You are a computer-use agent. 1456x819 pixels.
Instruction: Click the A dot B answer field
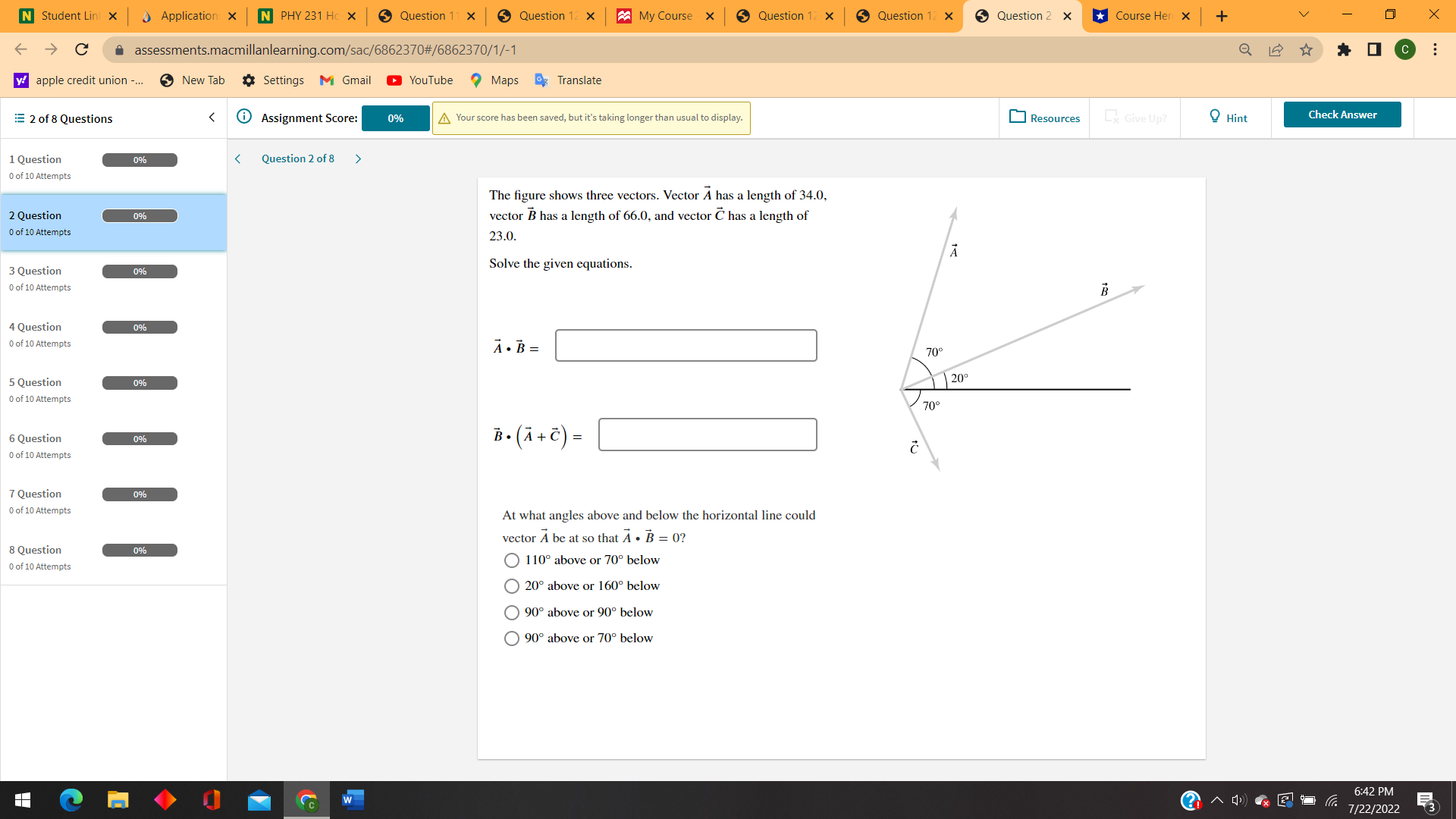click(686, 345)
